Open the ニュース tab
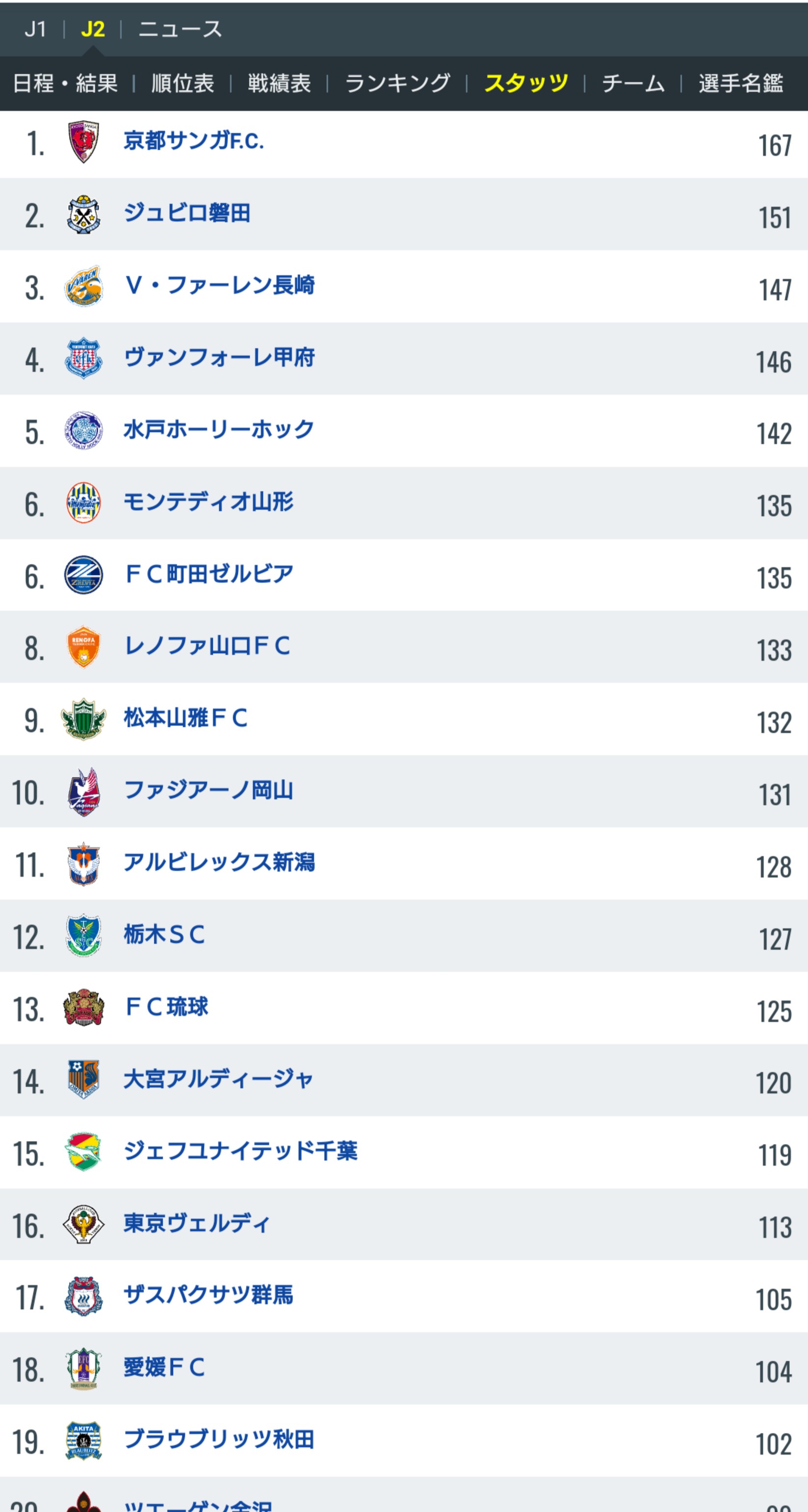The height and width of the screenshot is (1512, 808). 180,29
